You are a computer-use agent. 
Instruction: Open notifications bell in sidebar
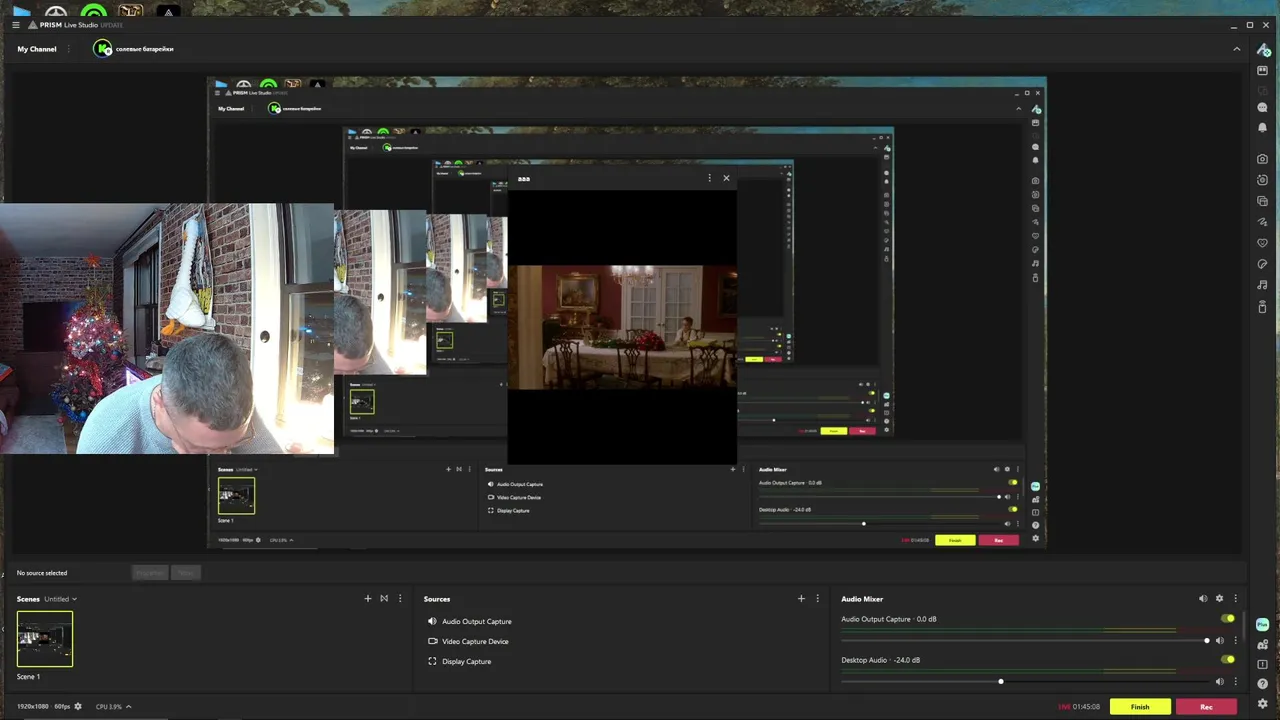tap(1263, 127)
